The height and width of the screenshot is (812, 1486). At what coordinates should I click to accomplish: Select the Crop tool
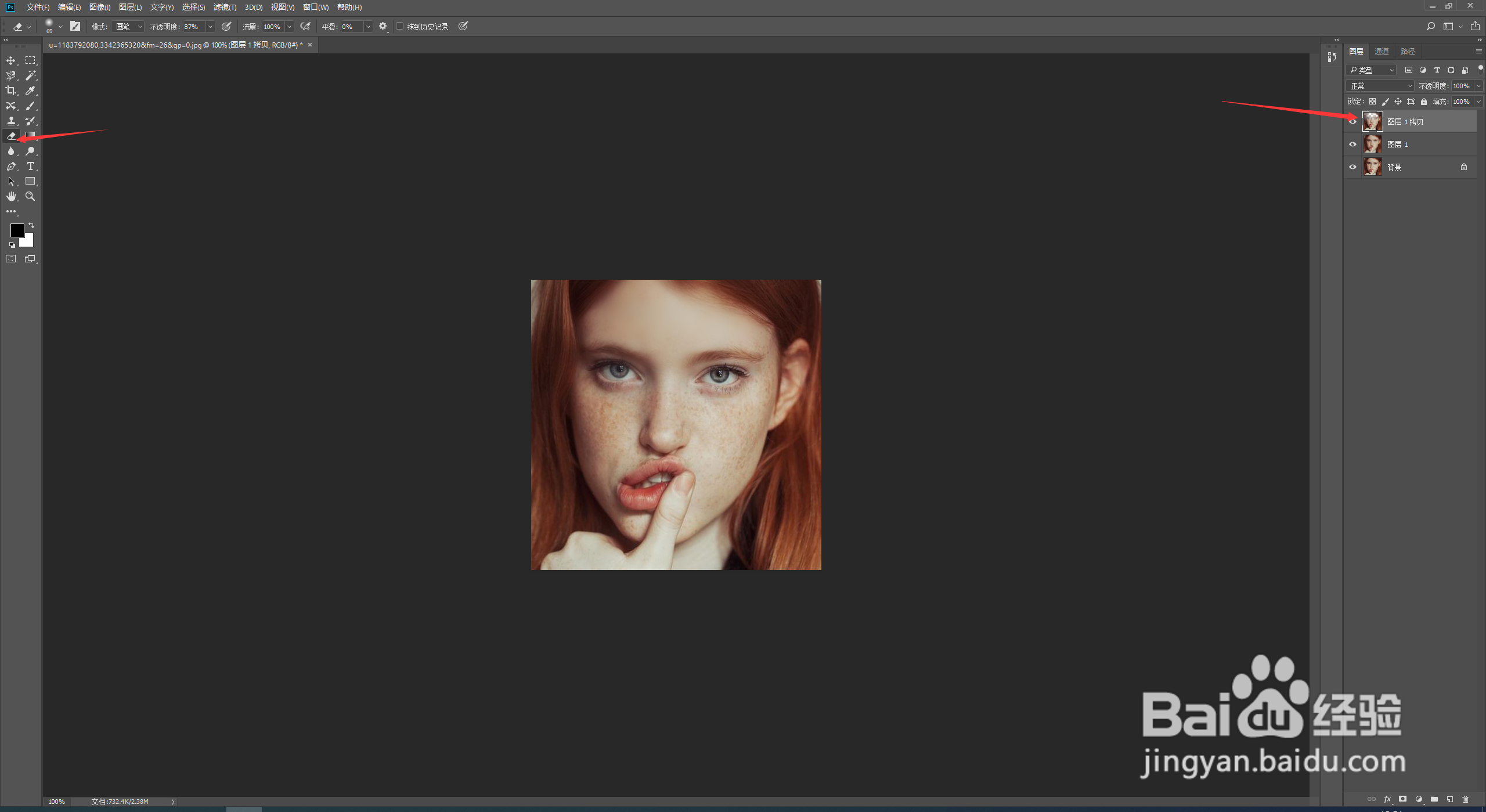coord(10,91)
